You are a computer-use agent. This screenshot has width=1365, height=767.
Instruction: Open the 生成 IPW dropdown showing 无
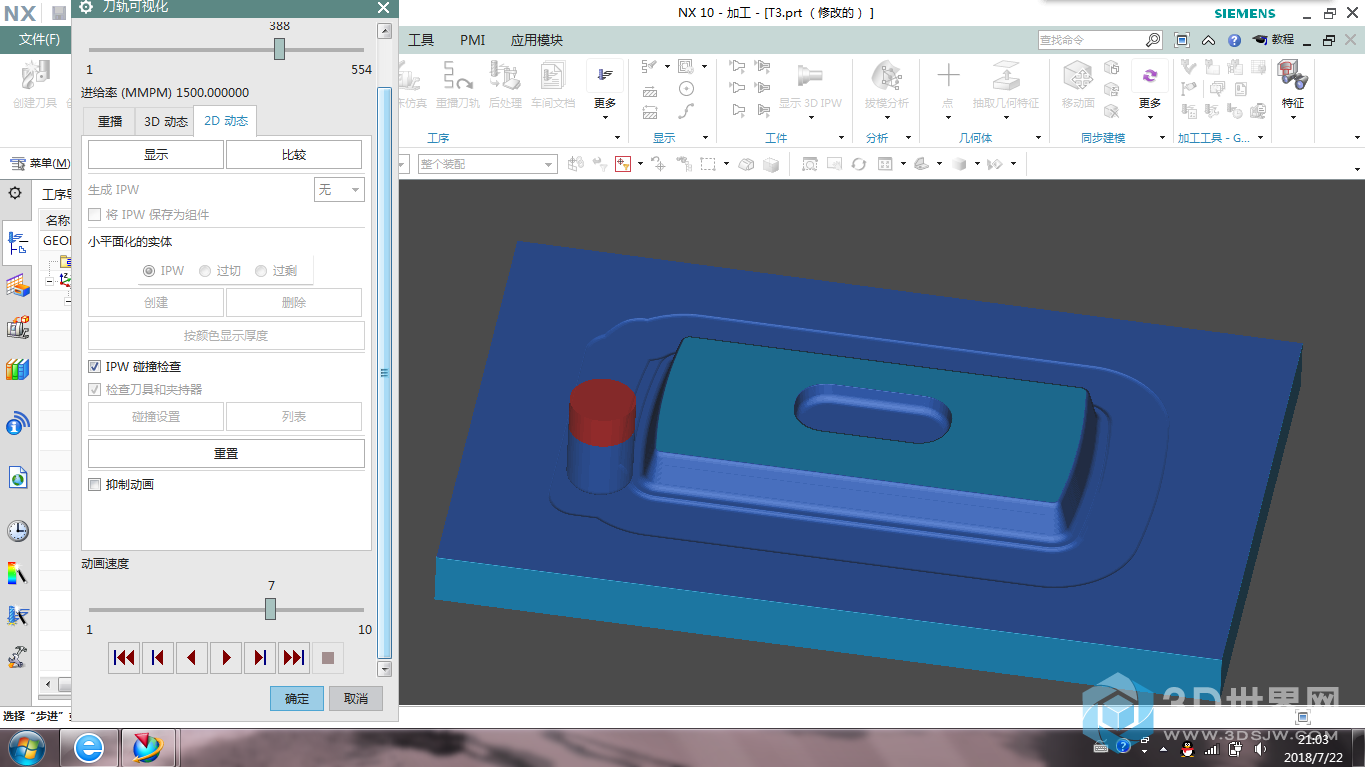339,189
